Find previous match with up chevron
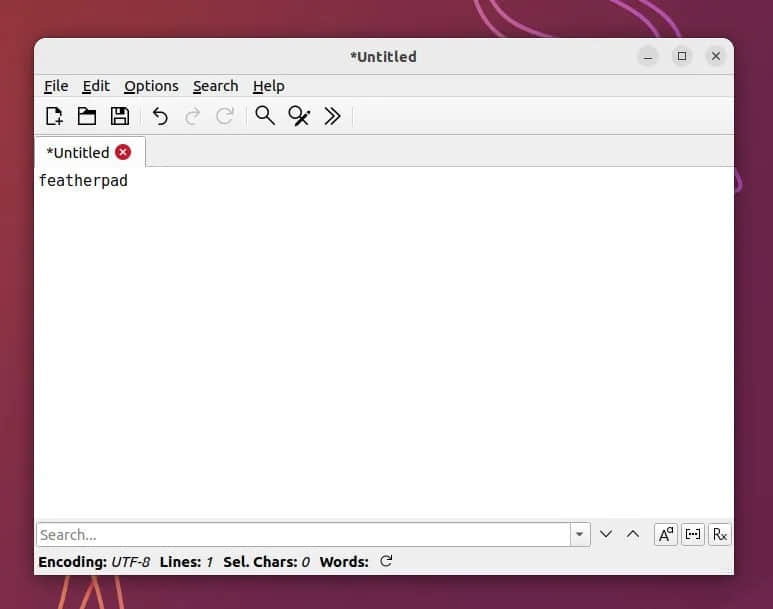Image resolution: width=773 pixels, height=609 pixels. 633,534
